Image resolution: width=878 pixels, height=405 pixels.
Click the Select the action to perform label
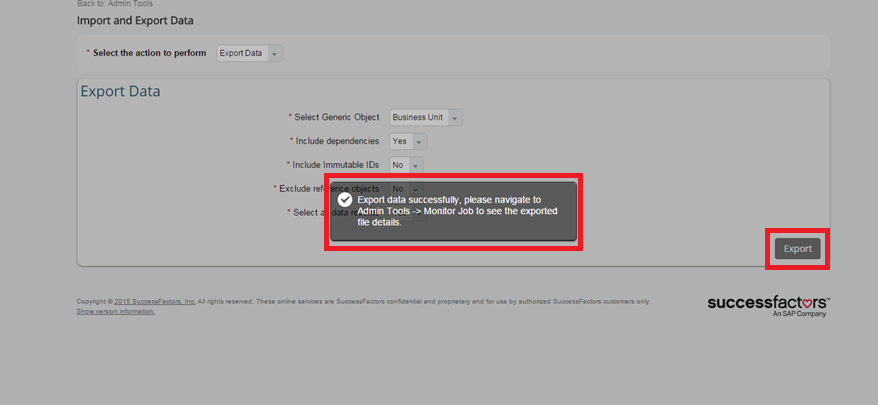pos(150,53)
